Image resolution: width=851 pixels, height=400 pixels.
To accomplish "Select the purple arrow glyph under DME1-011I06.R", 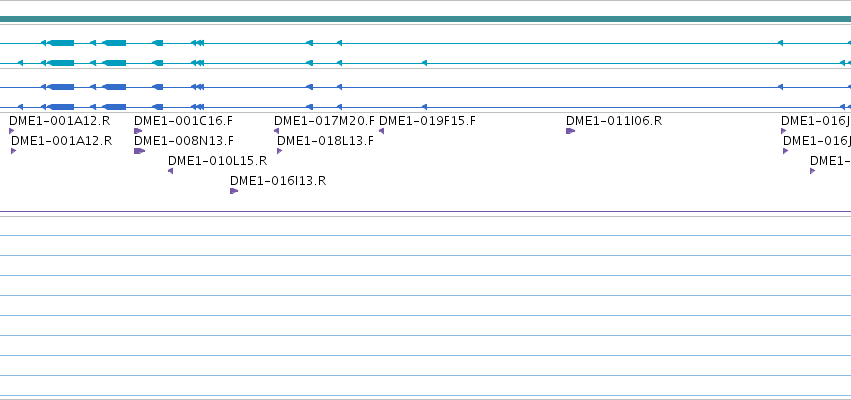I will click(570, 131).
